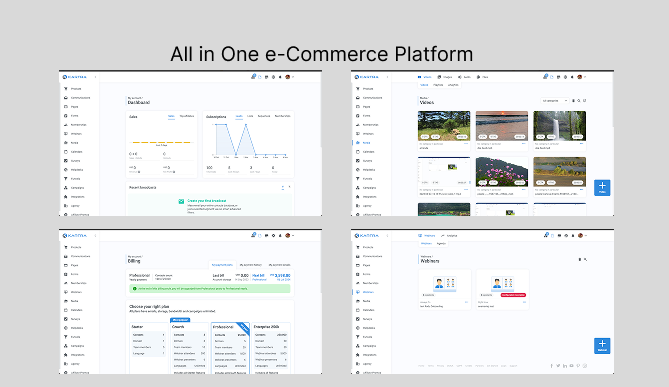Image resolution: width=669 pixels, height=387 pixels.
Task: Open options menu on waterfall video card
Action: click(x=582, y=144)
